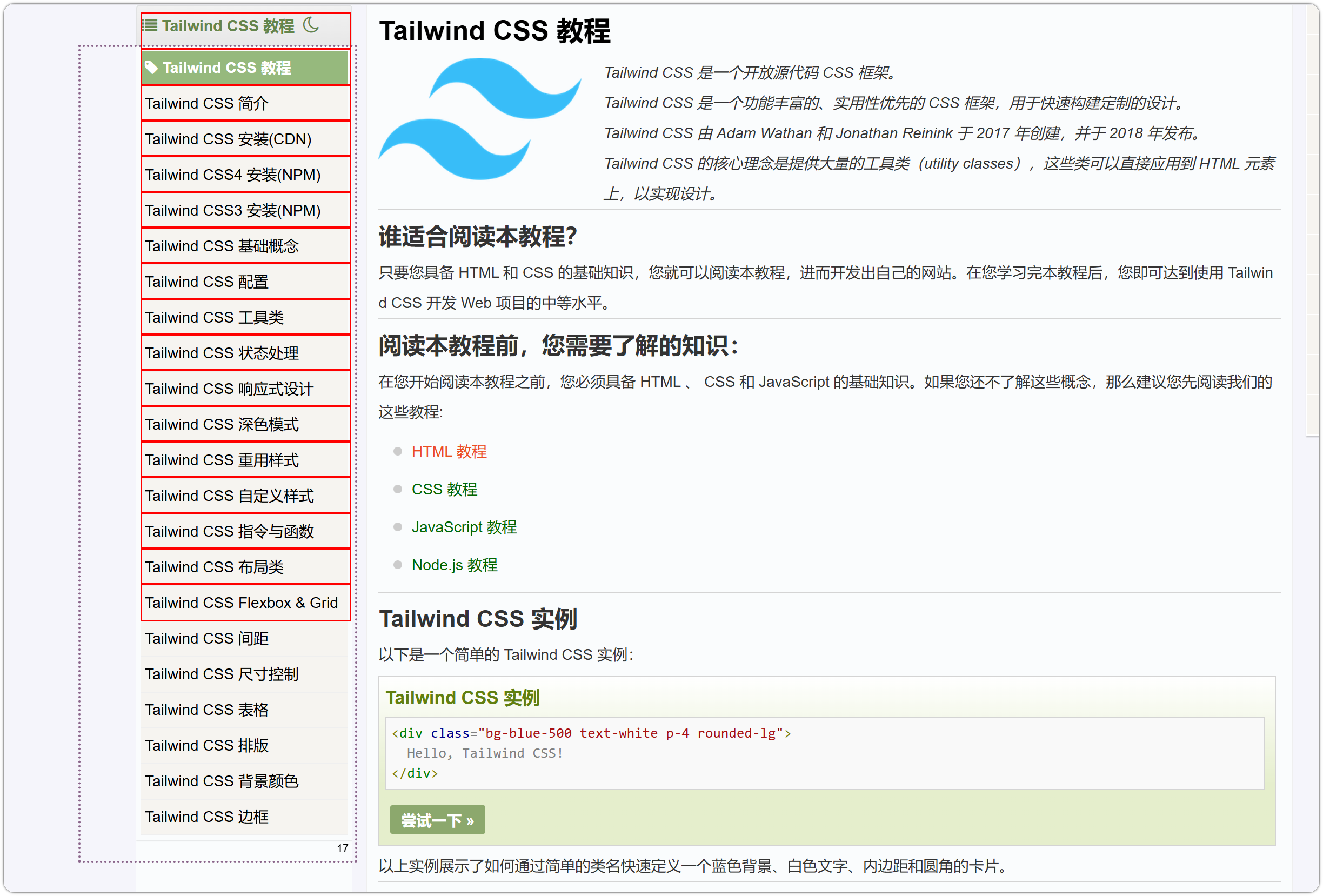
Task: Click the Hello, Tailwind CSS! code text
Action: pyautogui.click(x=485, y=754)
